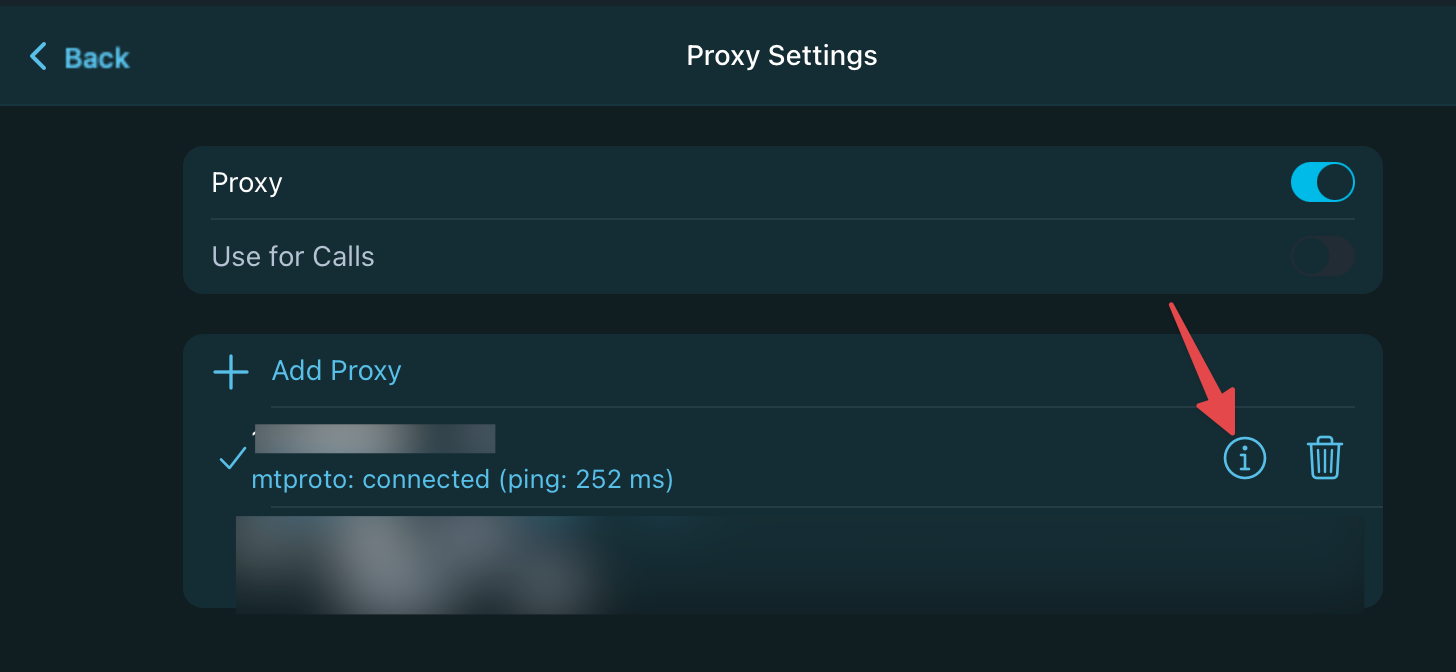
Task: Go back using the Back label
Action: [97, 58]
